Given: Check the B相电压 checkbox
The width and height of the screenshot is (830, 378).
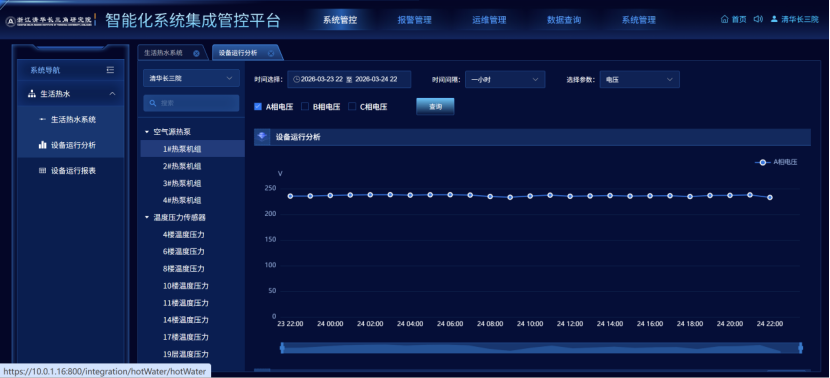Looking at the screenshot, I should pyautogui.click(x=305, y=106).
